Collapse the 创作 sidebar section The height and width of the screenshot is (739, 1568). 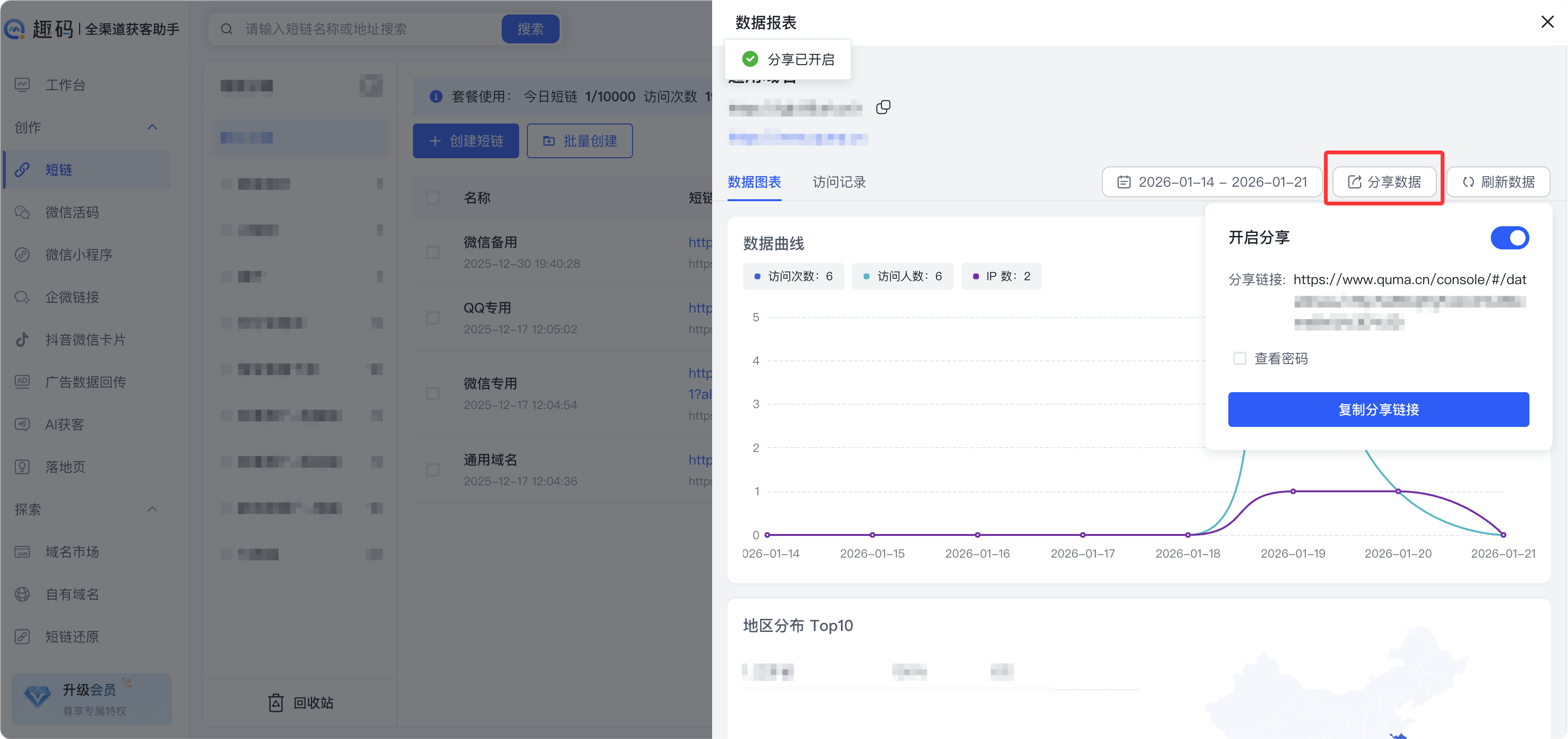152,127
